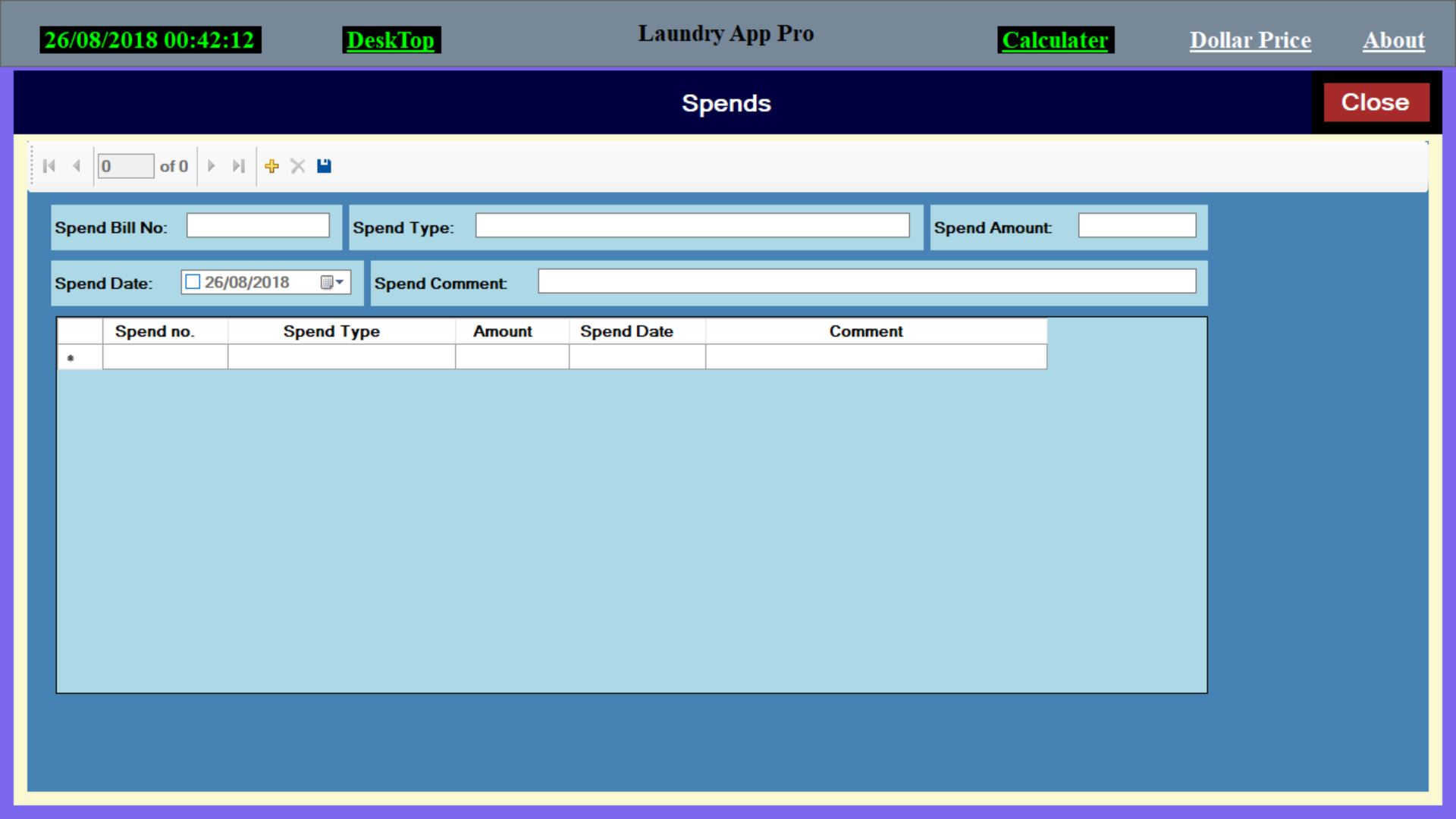Open the Spend Date calendar dropdown
The width and height of the screenshot is (1456, 819).
point(333,282)
